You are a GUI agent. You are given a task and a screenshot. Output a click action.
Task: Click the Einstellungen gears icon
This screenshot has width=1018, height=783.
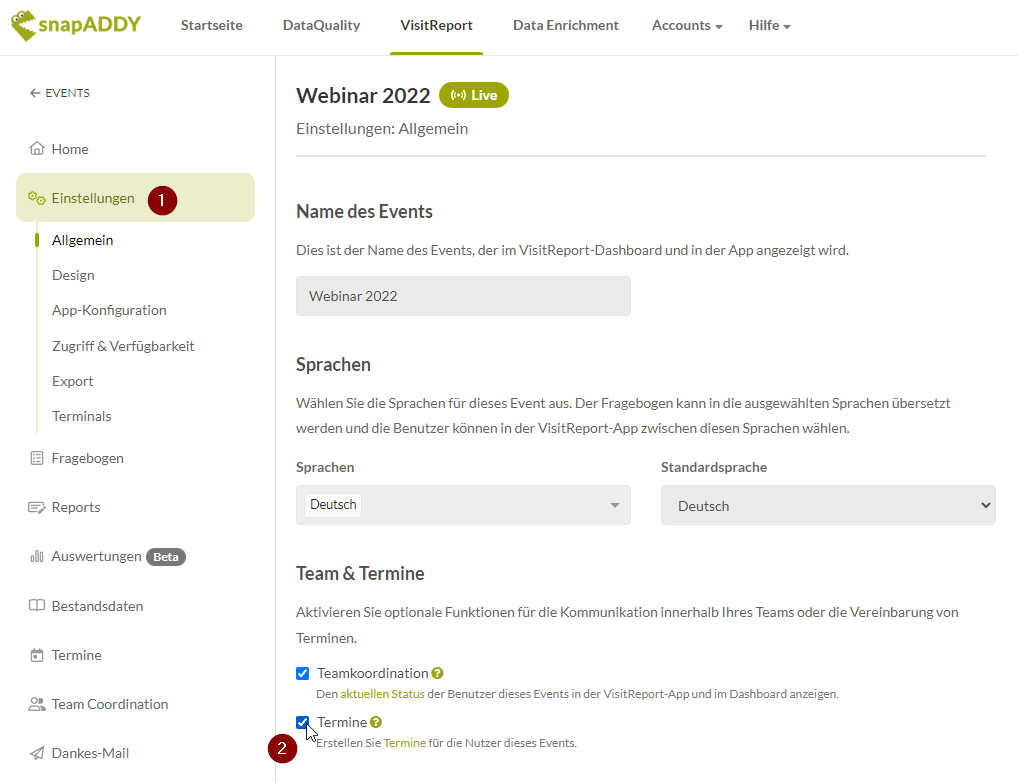tap(36, 198)
